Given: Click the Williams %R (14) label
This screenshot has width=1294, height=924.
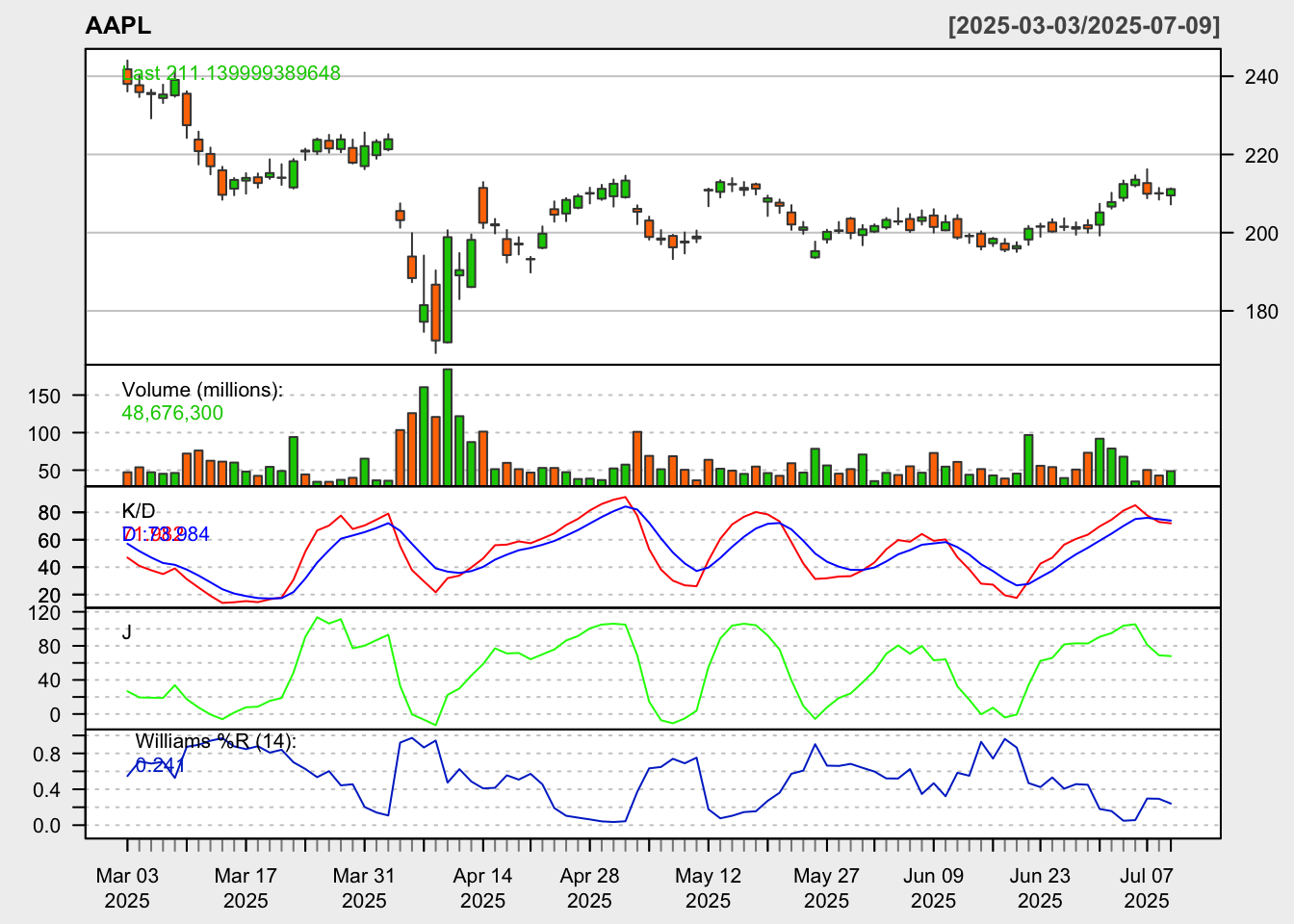Looking at the screenshot, I should [216, 741].
